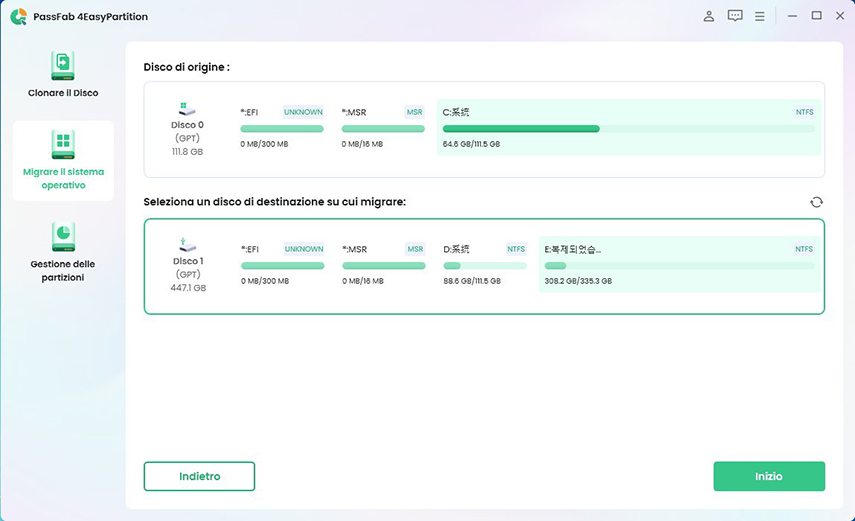Click the MSR partition on Disco 1
Viewport: 855px width, 521px height.
click(x=383, y=264)
